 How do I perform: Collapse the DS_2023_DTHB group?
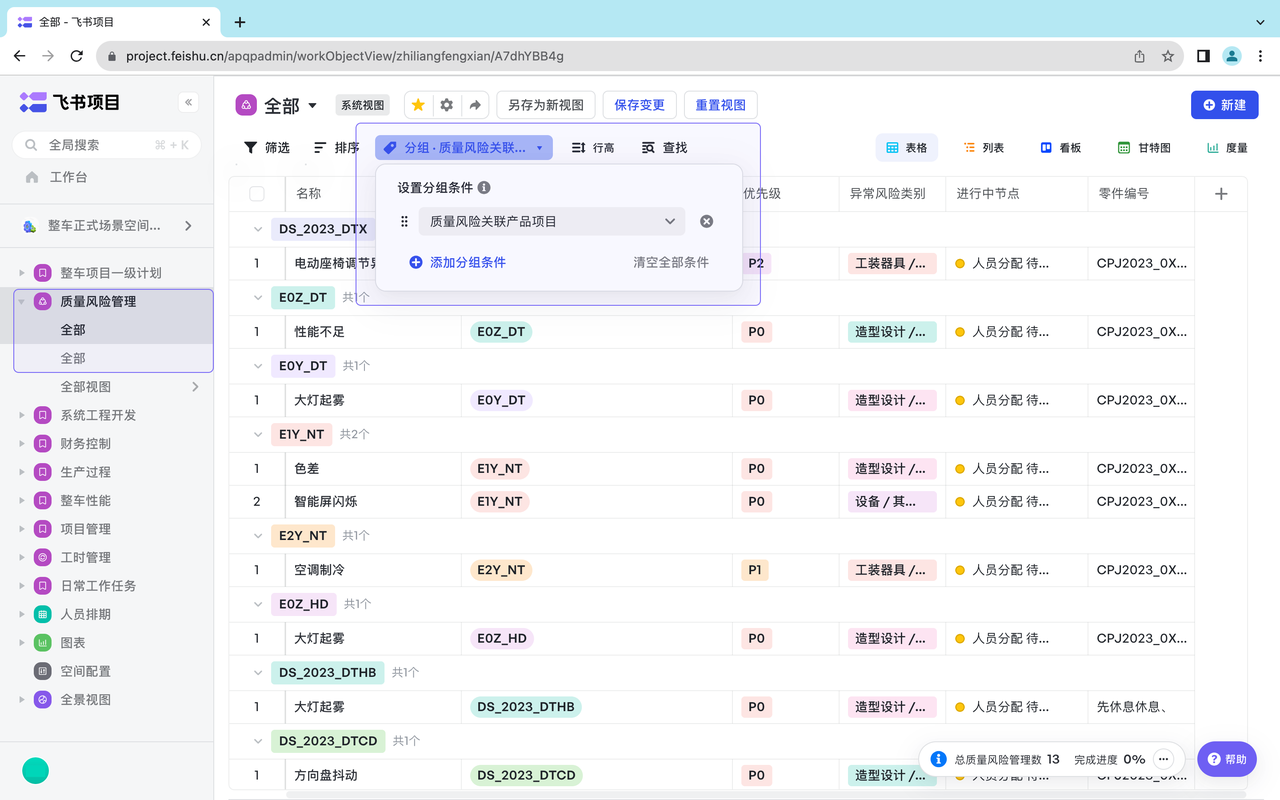pyautogui.click(x=258, y=673)
